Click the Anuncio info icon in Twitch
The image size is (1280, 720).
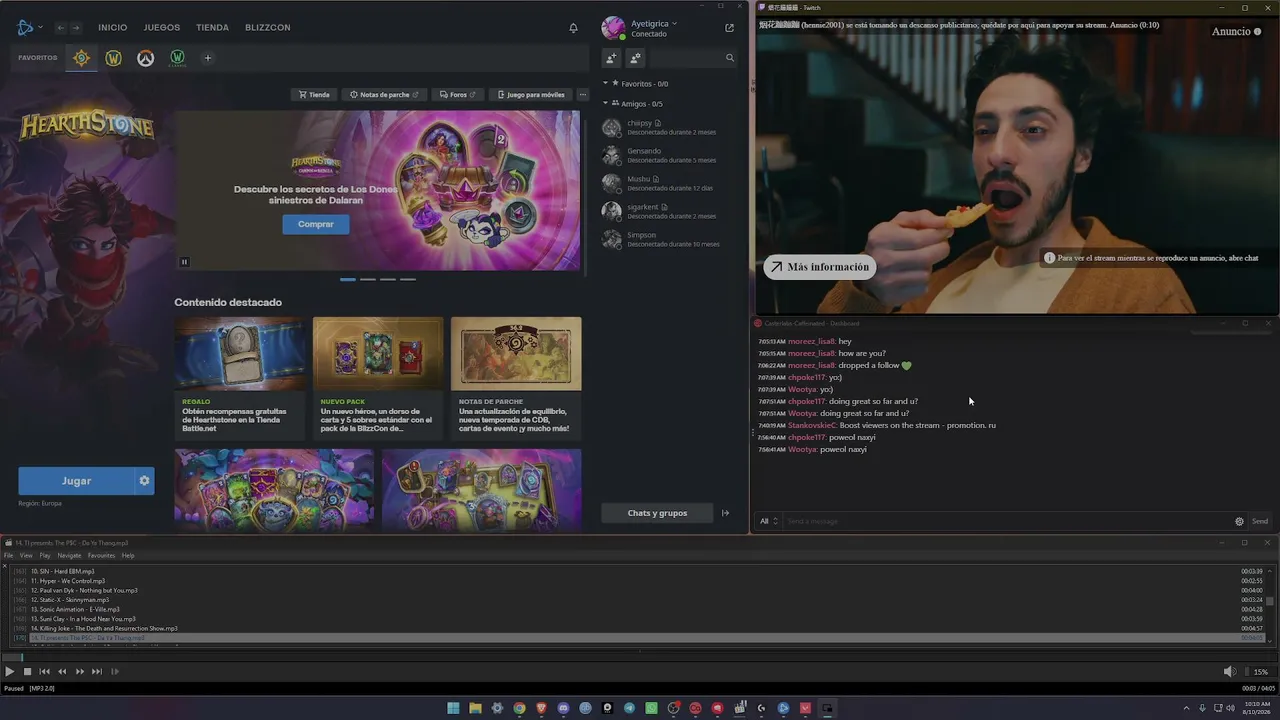click(1257, 31)
